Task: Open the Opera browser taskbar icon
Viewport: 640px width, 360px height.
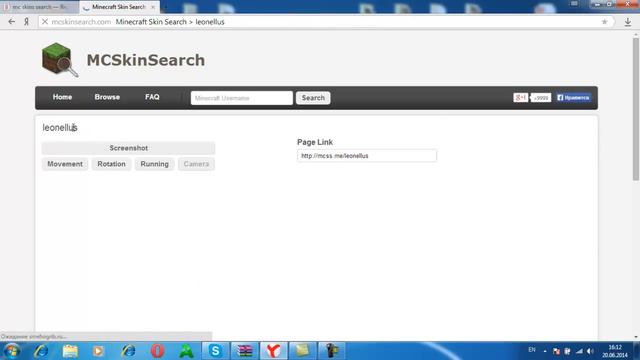Action: (158, 351)
